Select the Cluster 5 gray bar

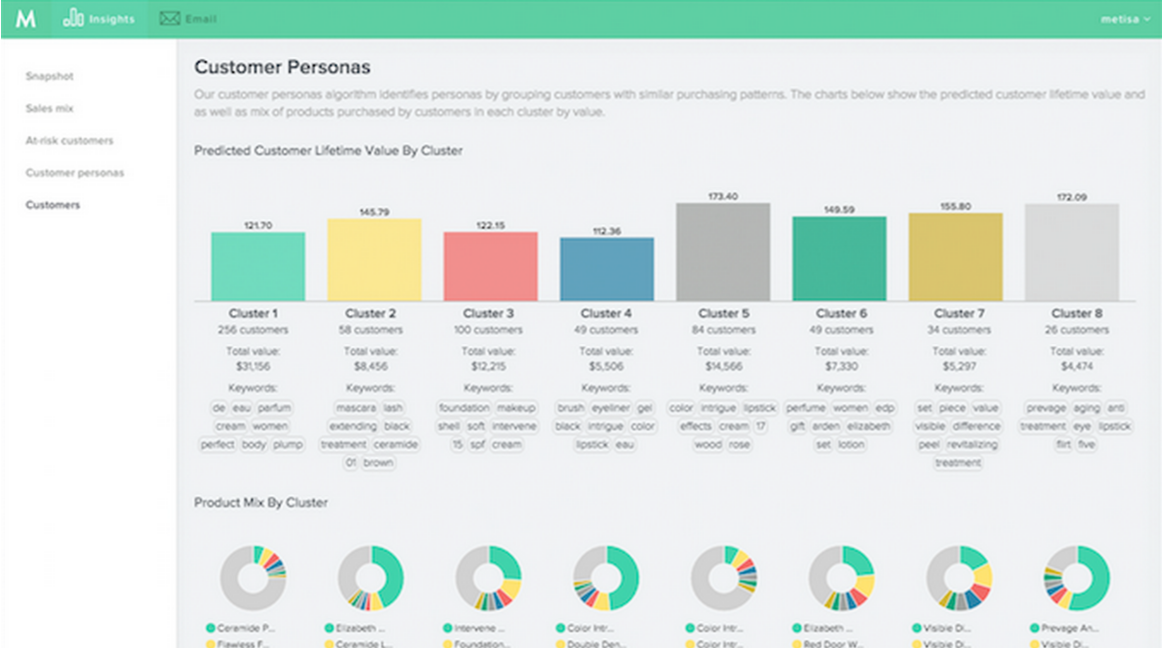tap(723, 252)
